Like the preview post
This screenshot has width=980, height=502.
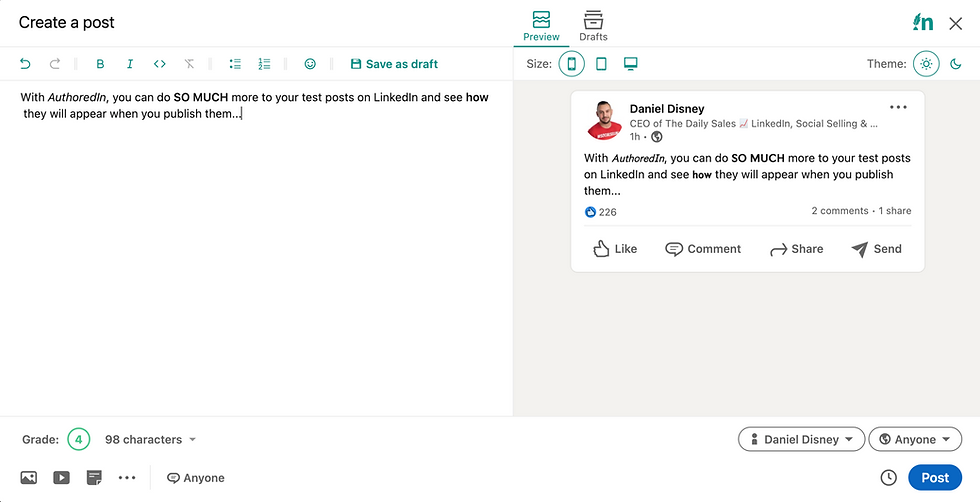pyautogui.click(x=615, y=249)
